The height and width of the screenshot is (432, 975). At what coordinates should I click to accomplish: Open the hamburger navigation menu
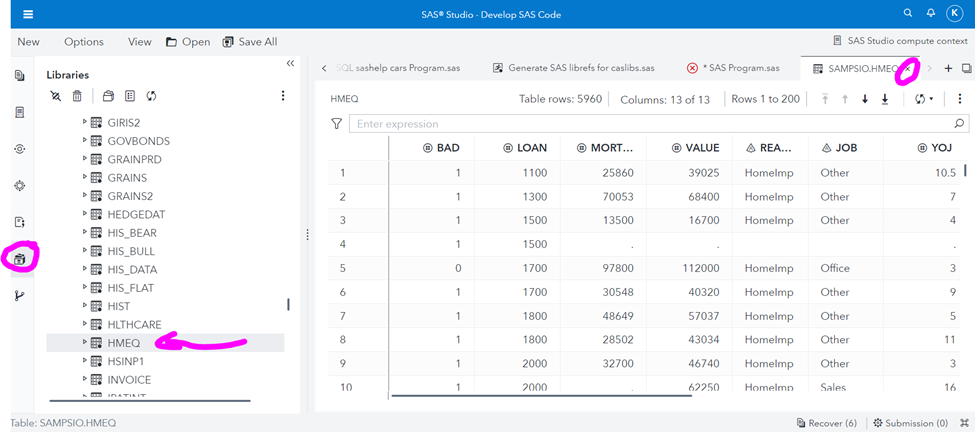click(28, 14)
